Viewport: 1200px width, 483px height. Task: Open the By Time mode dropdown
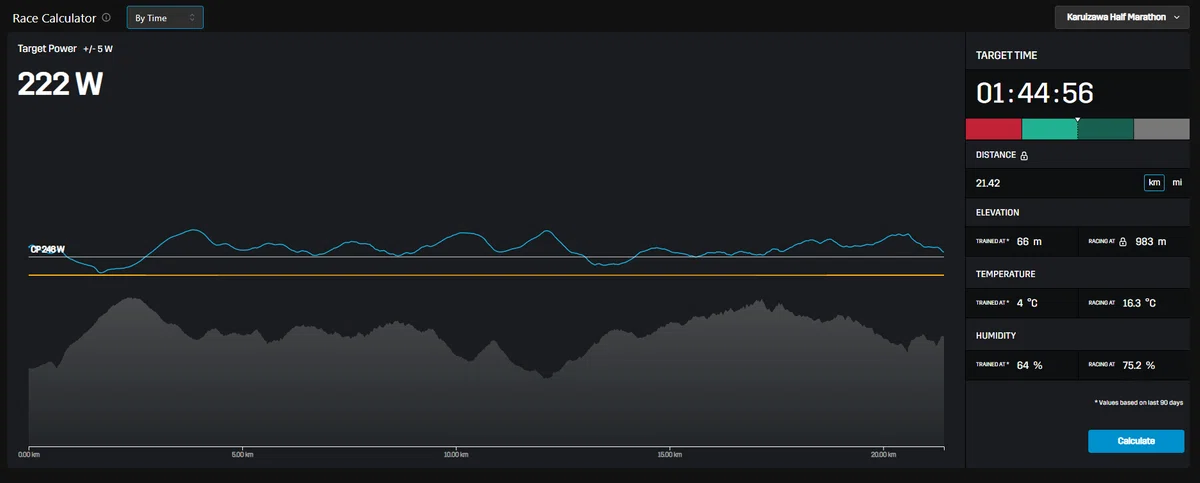(x=165, y=18)
